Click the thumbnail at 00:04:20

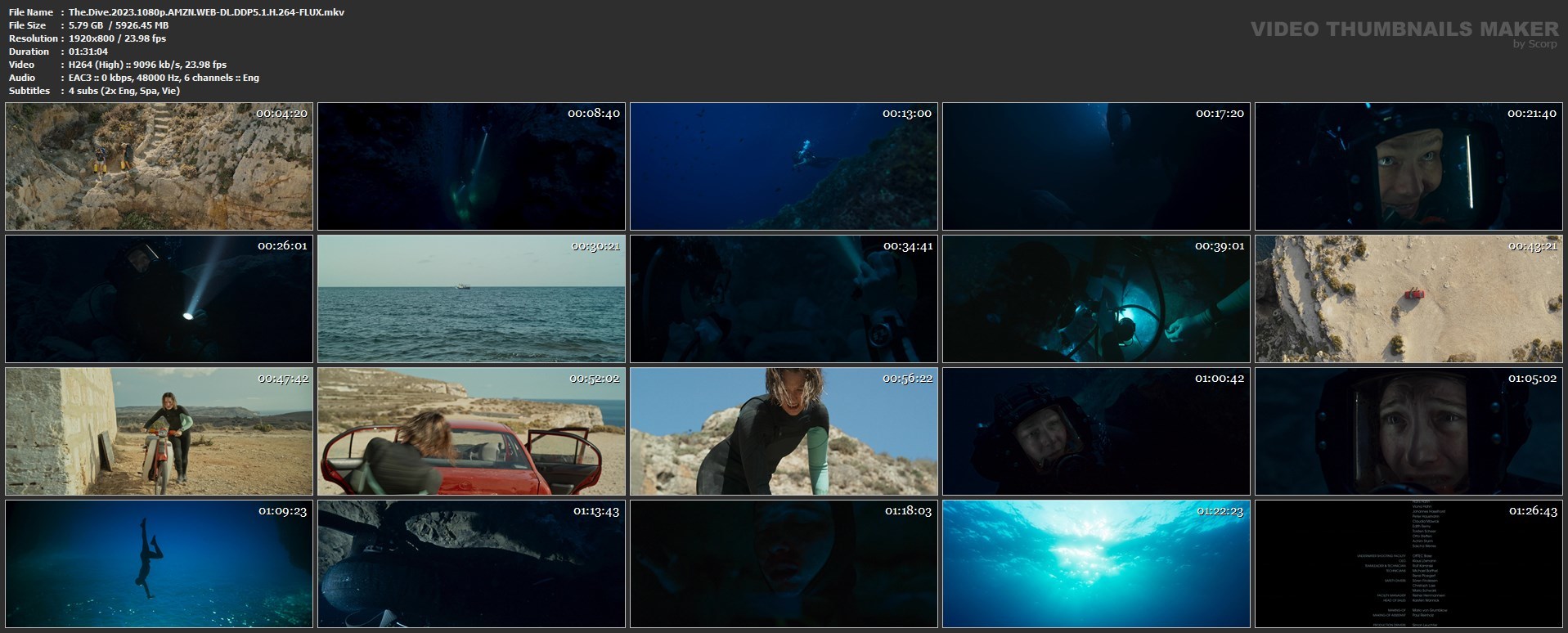point(159,166)
